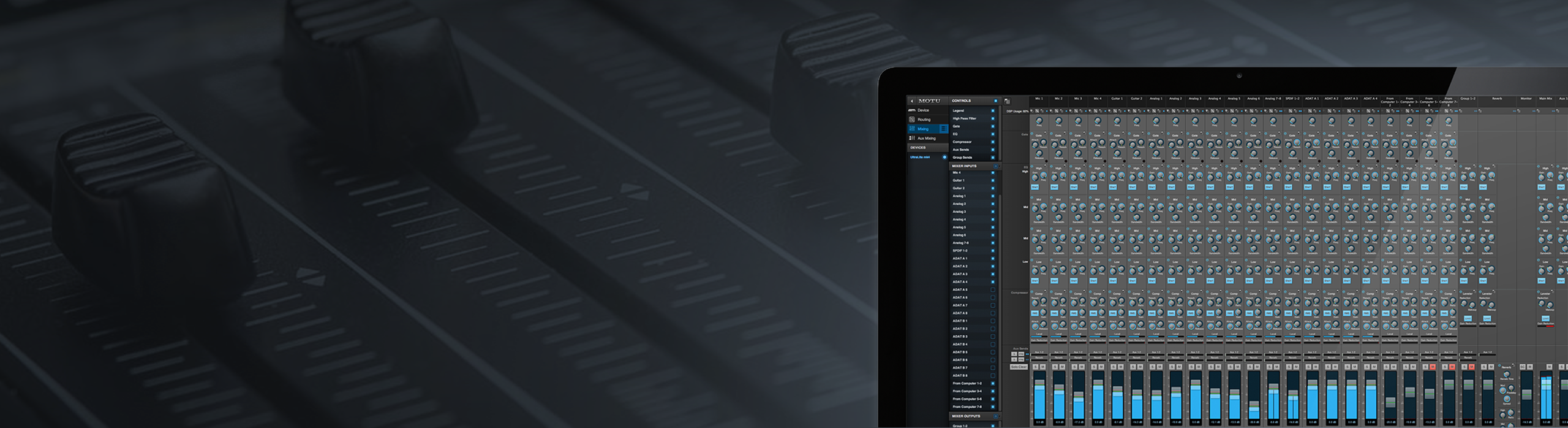Solo the Mic 2 channel

(x=1055, y=367)
